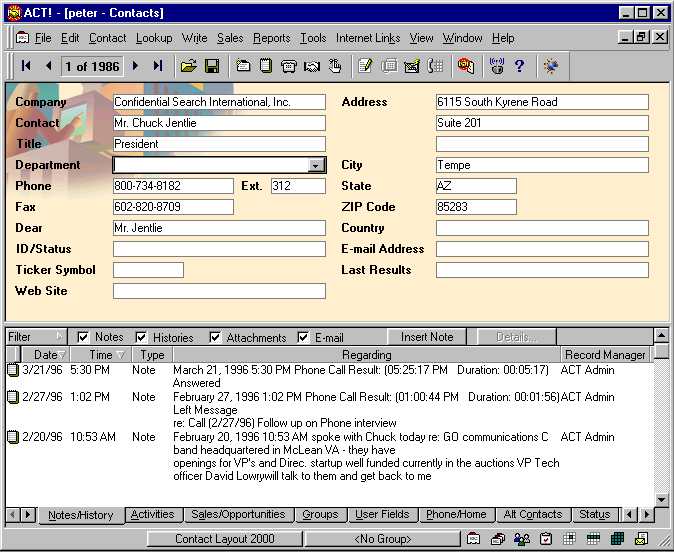This screenshot has height=552, width=674.
Task: Open the Groups view people icon
Action: (x=522, y=538)
